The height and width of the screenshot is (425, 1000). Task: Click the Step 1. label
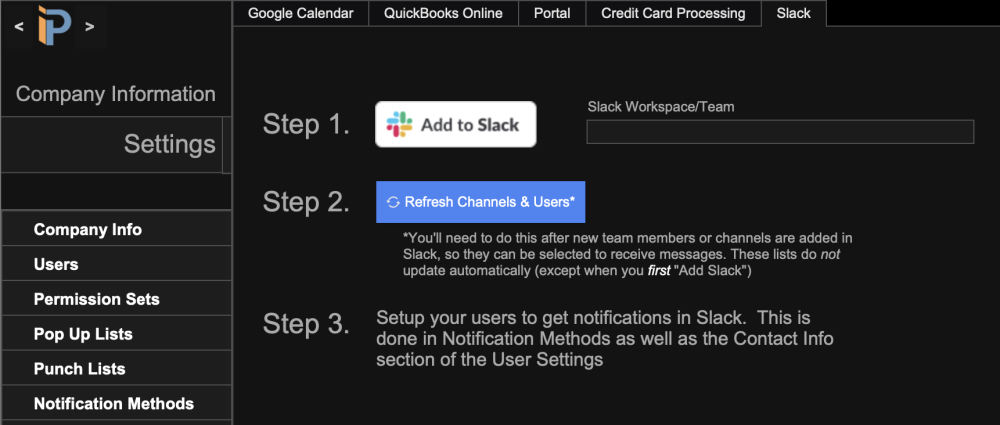306,124
